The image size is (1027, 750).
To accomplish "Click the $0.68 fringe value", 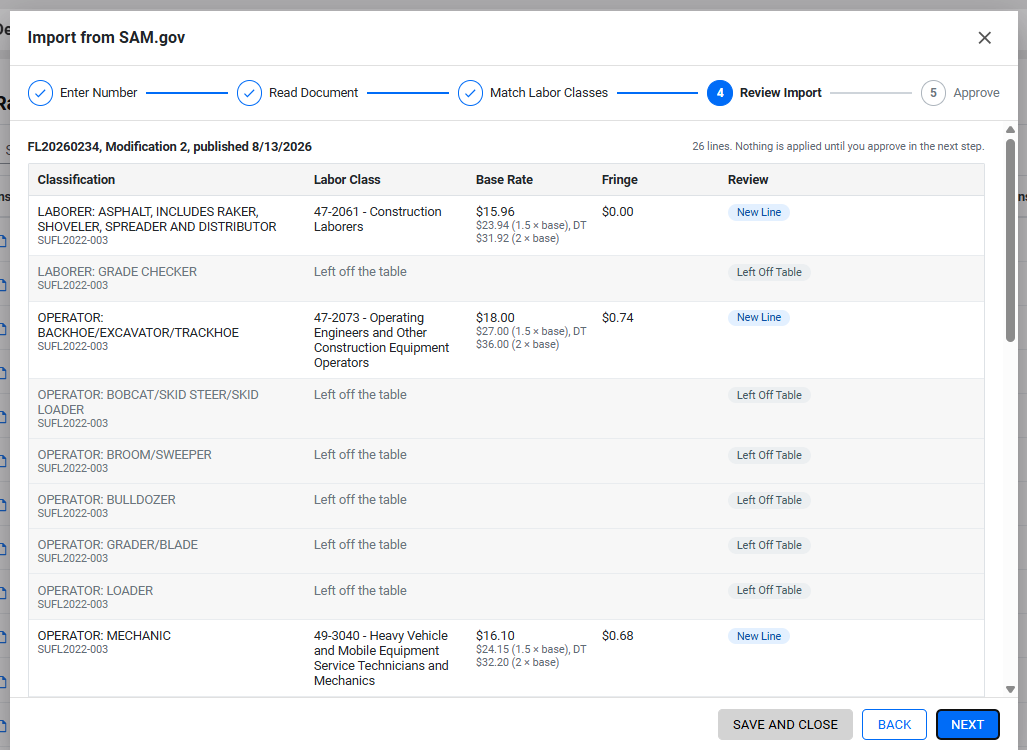I will (x=618, y=635).
